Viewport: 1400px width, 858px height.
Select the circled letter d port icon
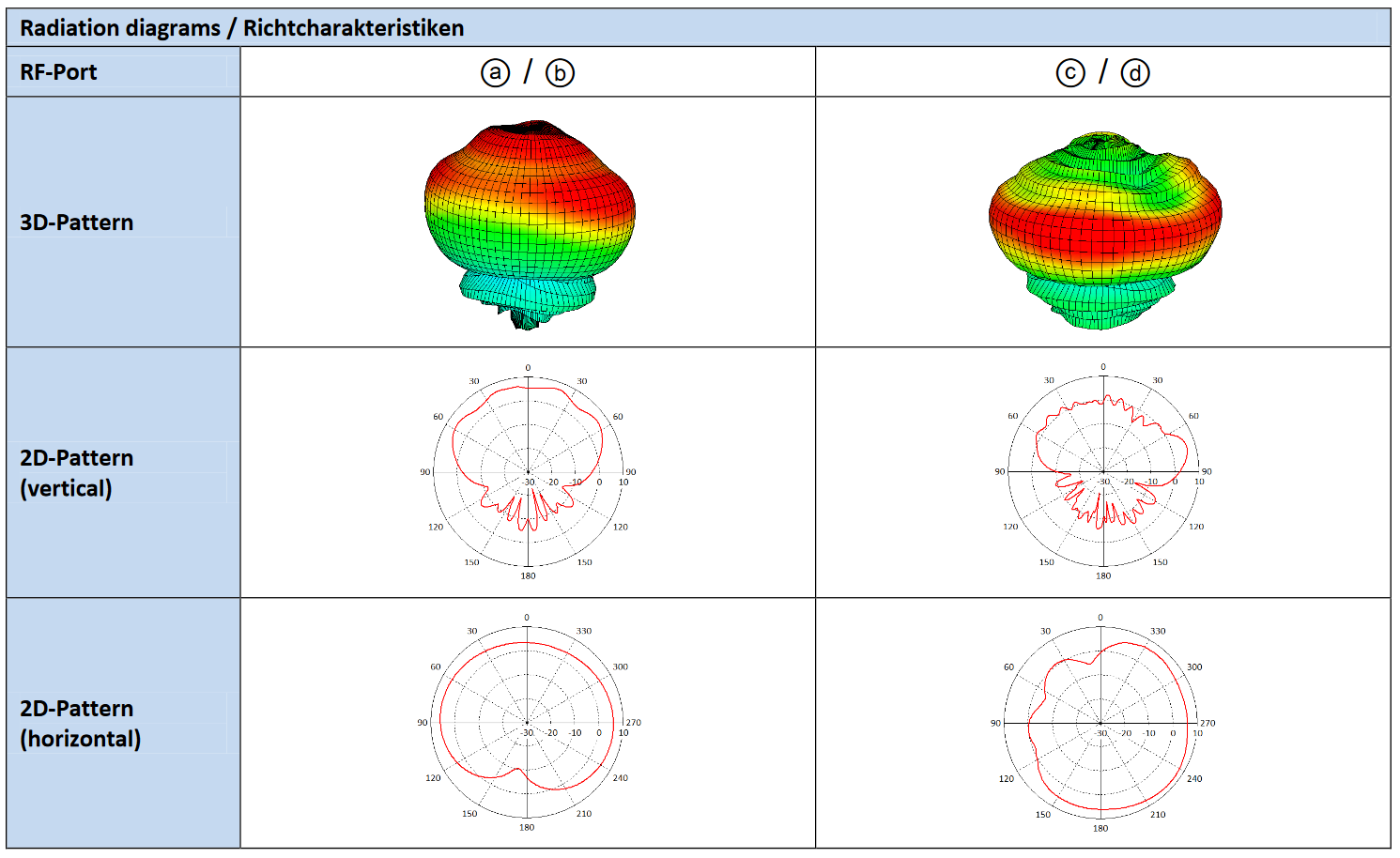coord(1135,72)
